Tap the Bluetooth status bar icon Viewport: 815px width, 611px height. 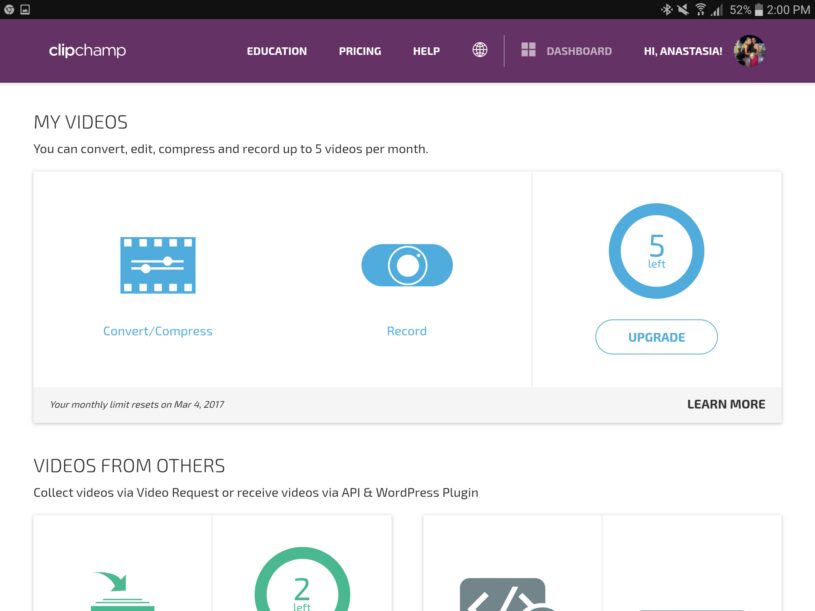click(x=666, y=9)
